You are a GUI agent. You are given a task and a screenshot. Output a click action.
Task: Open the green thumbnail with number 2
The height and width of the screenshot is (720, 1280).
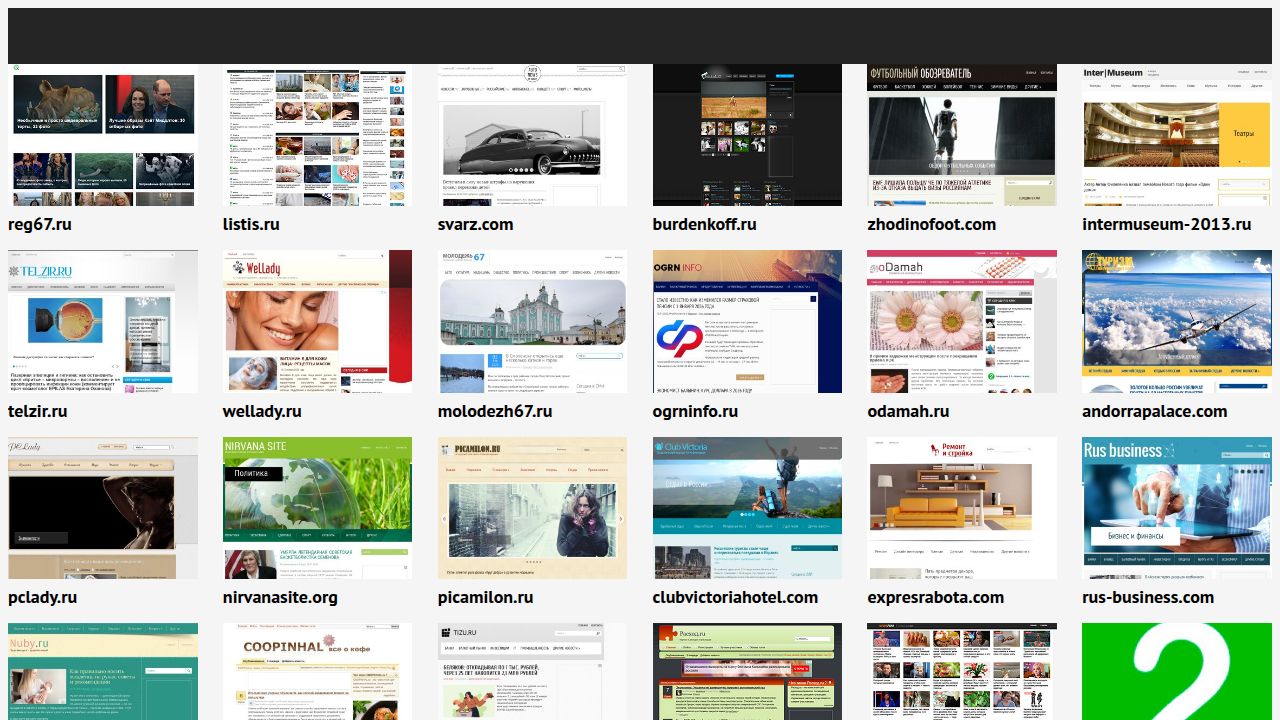(1177, 671)
